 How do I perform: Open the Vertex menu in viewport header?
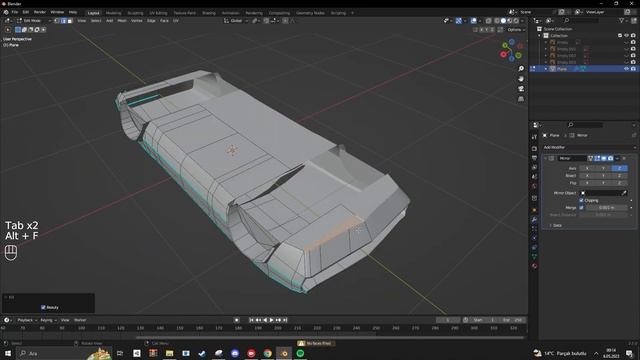coord(136,20)
